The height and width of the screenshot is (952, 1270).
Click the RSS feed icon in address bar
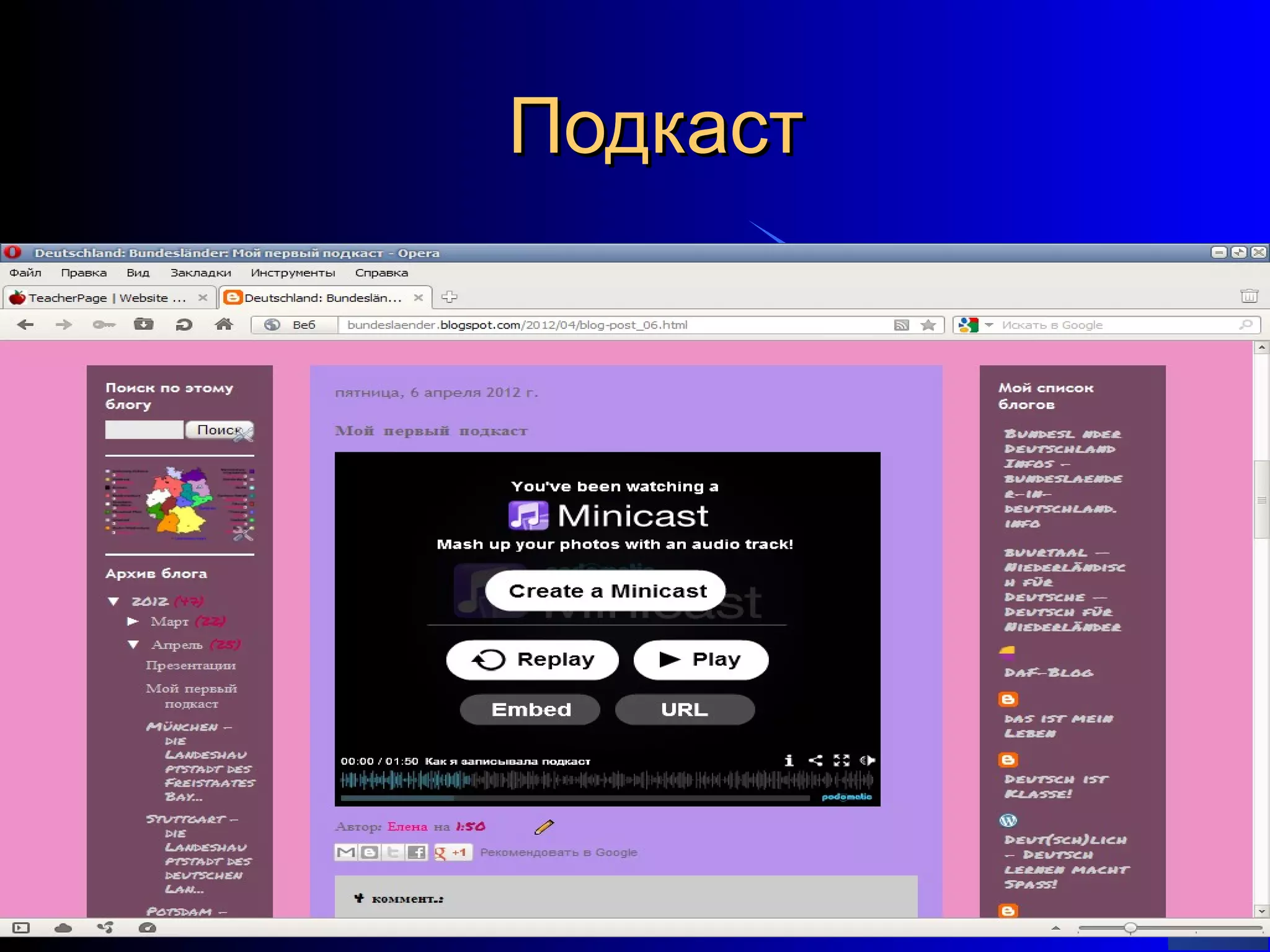901,325
